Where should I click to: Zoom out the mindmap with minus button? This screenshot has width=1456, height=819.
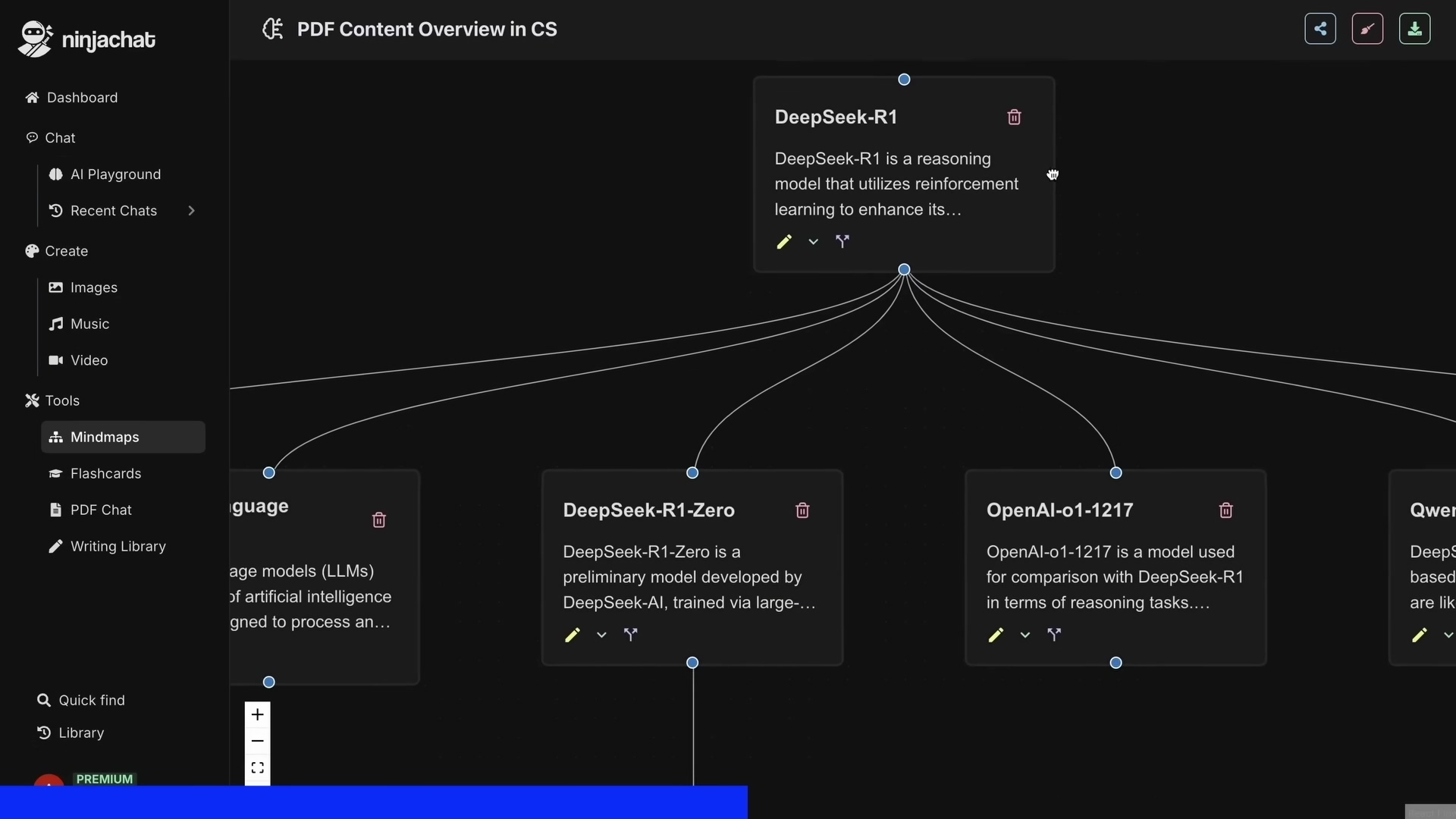tap(257, 741)
